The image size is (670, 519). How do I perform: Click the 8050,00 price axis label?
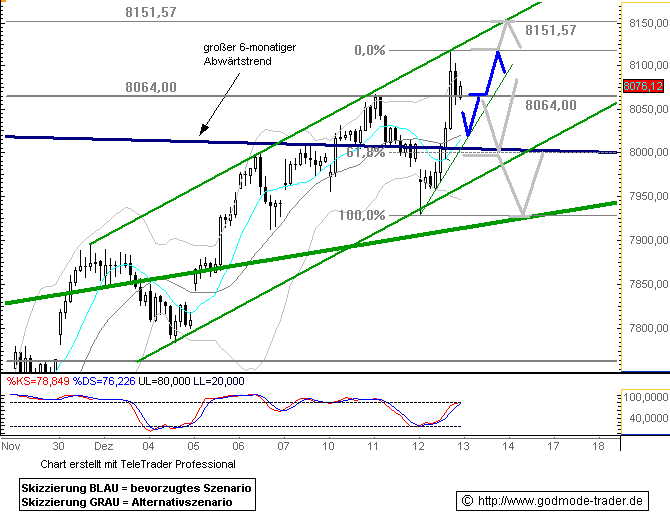pos(649,109)
